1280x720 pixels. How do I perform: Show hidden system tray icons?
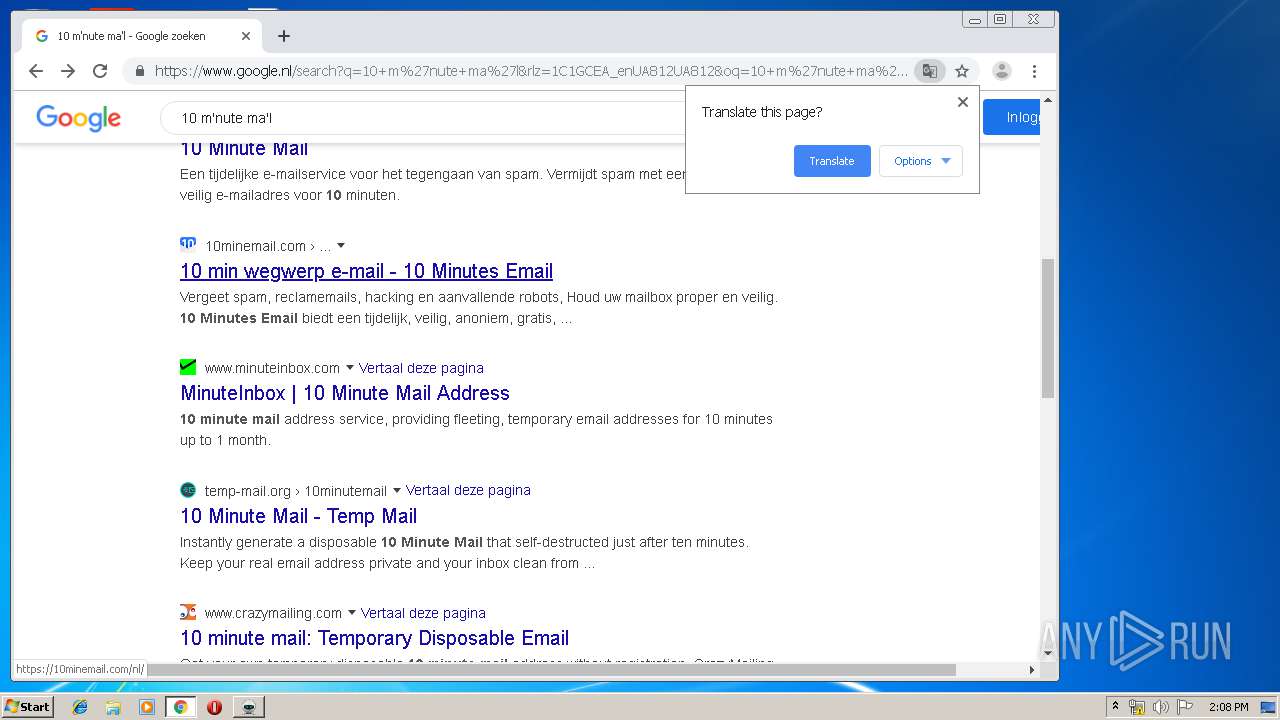click(x=1115, y=707)
